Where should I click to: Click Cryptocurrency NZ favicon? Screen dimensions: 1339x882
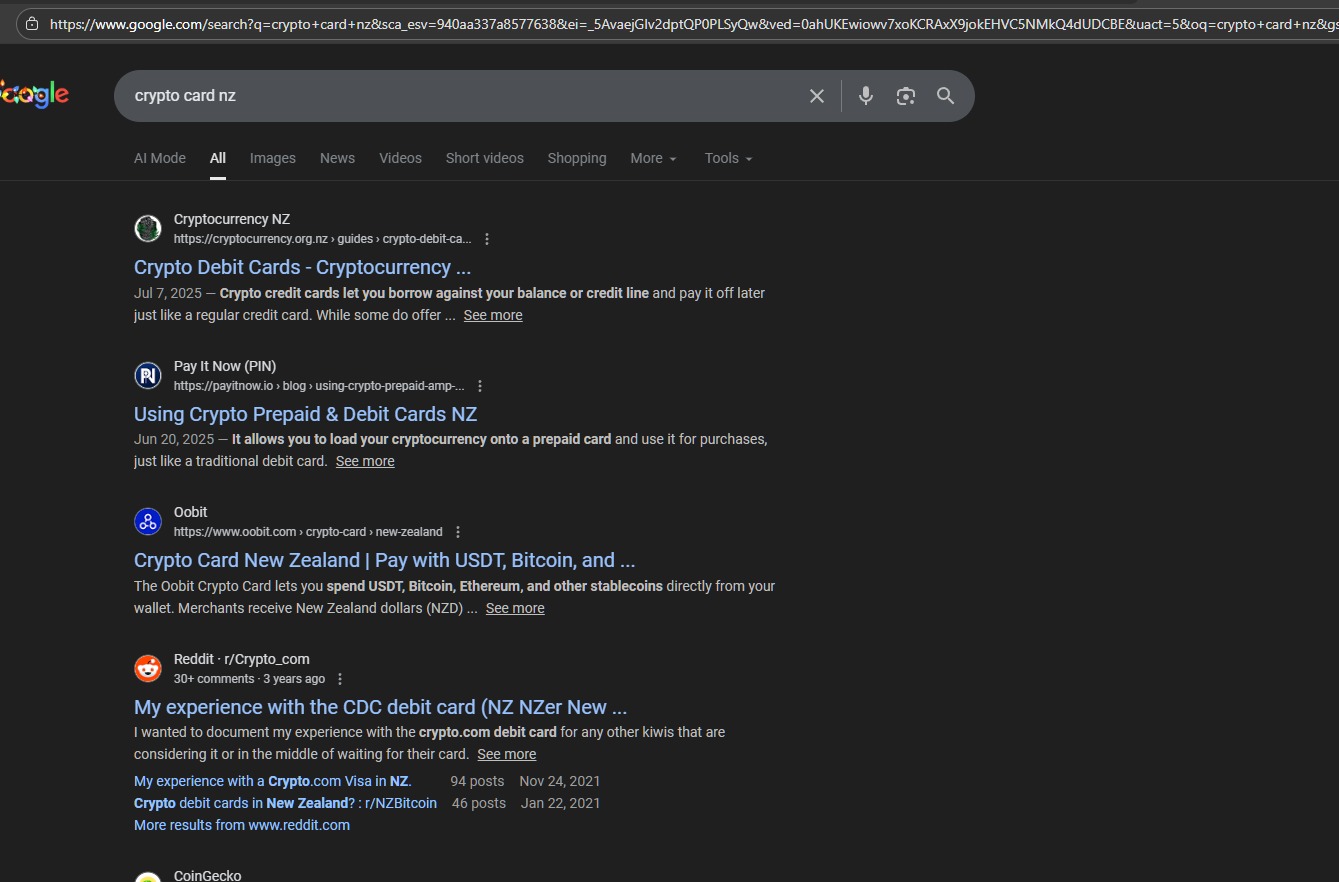[148, 228]
